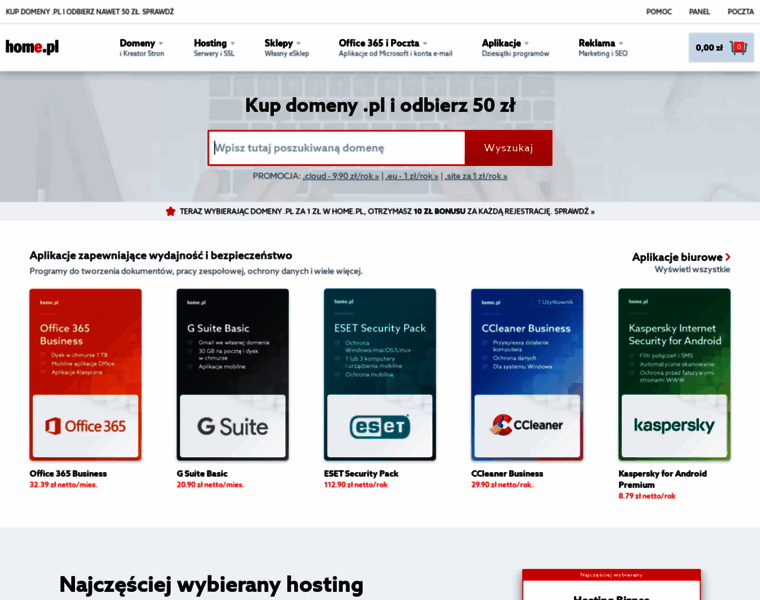Focus the domain search input field

337,148
